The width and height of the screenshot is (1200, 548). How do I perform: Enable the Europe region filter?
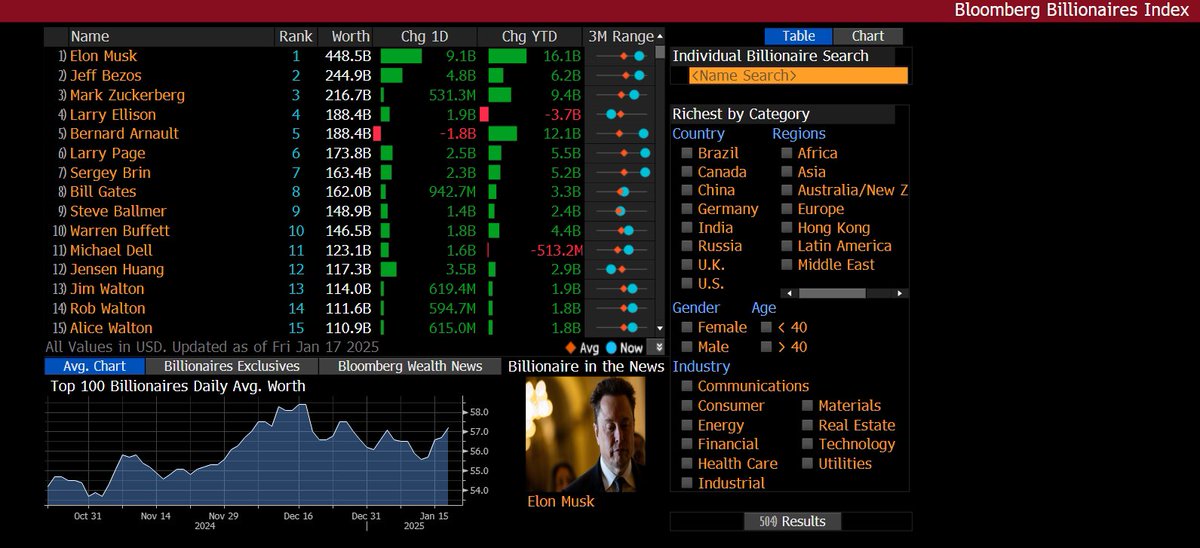[x=787, y=209]
